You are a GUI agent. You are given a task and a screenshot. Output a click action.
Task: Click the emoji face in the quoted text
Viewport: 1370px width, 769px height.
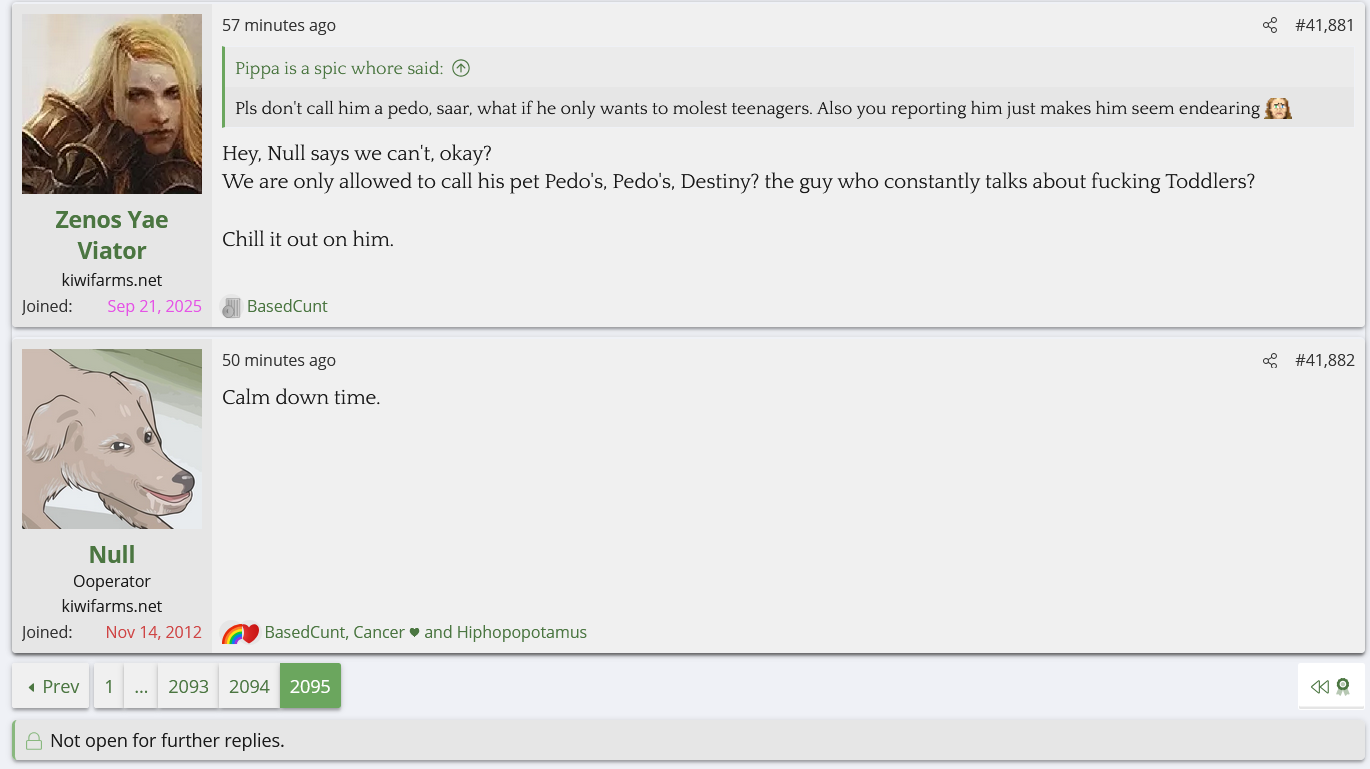(x=1278, y=108)
